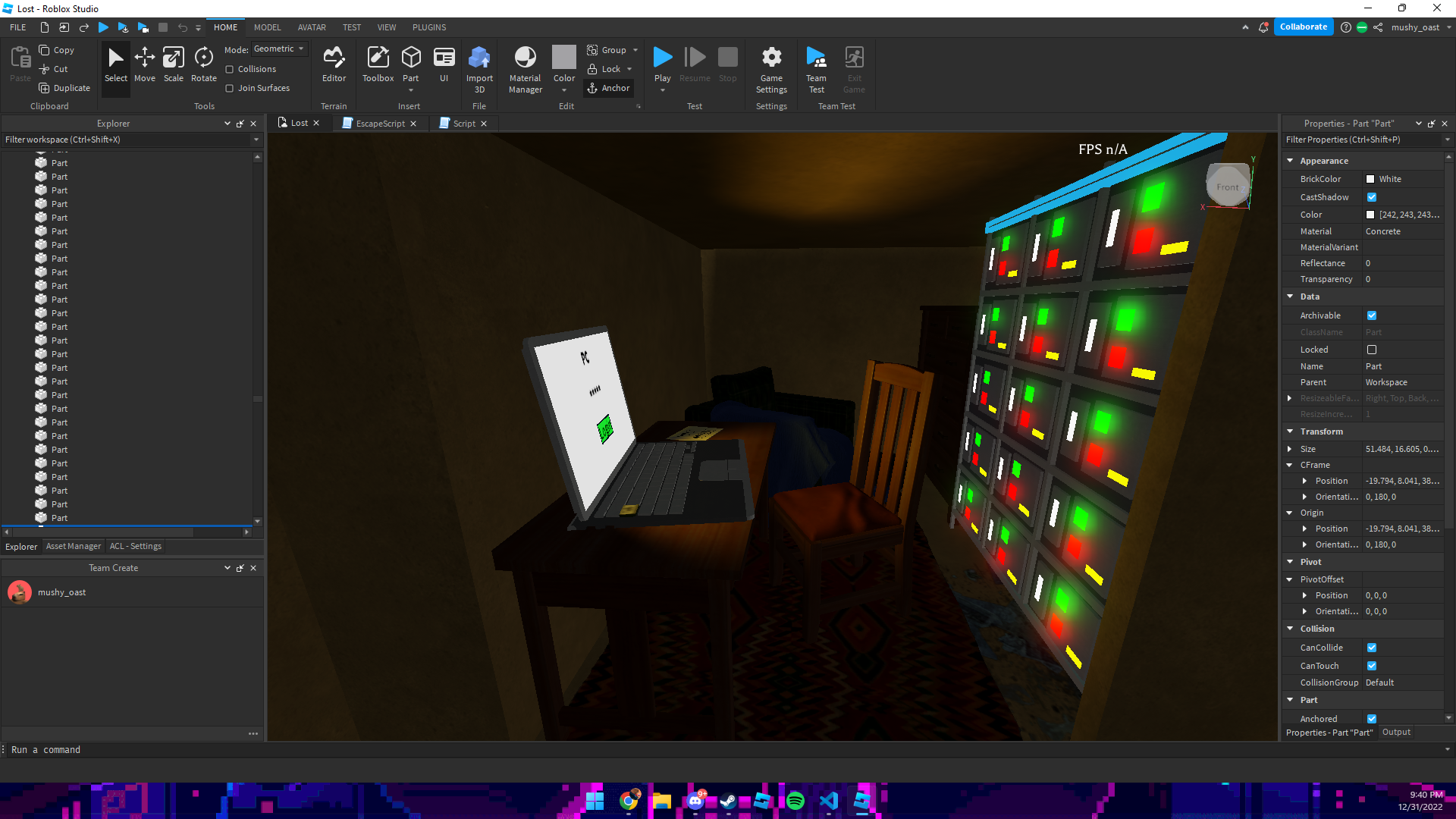Select the Move tool
The height and width of the screenshot is (819, 1456).
click(144, 64)
